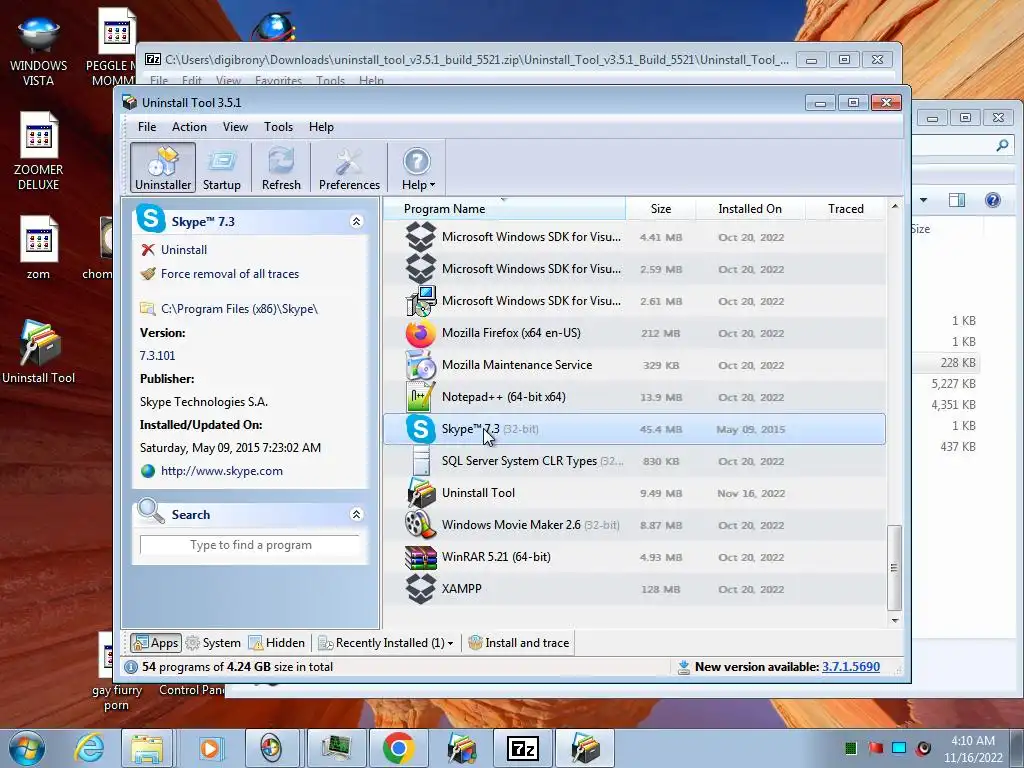Screen dimensions: 1024x768
Task: Select the ZOOMER DELUXE desktop icon
Action: tap(39, 152)
